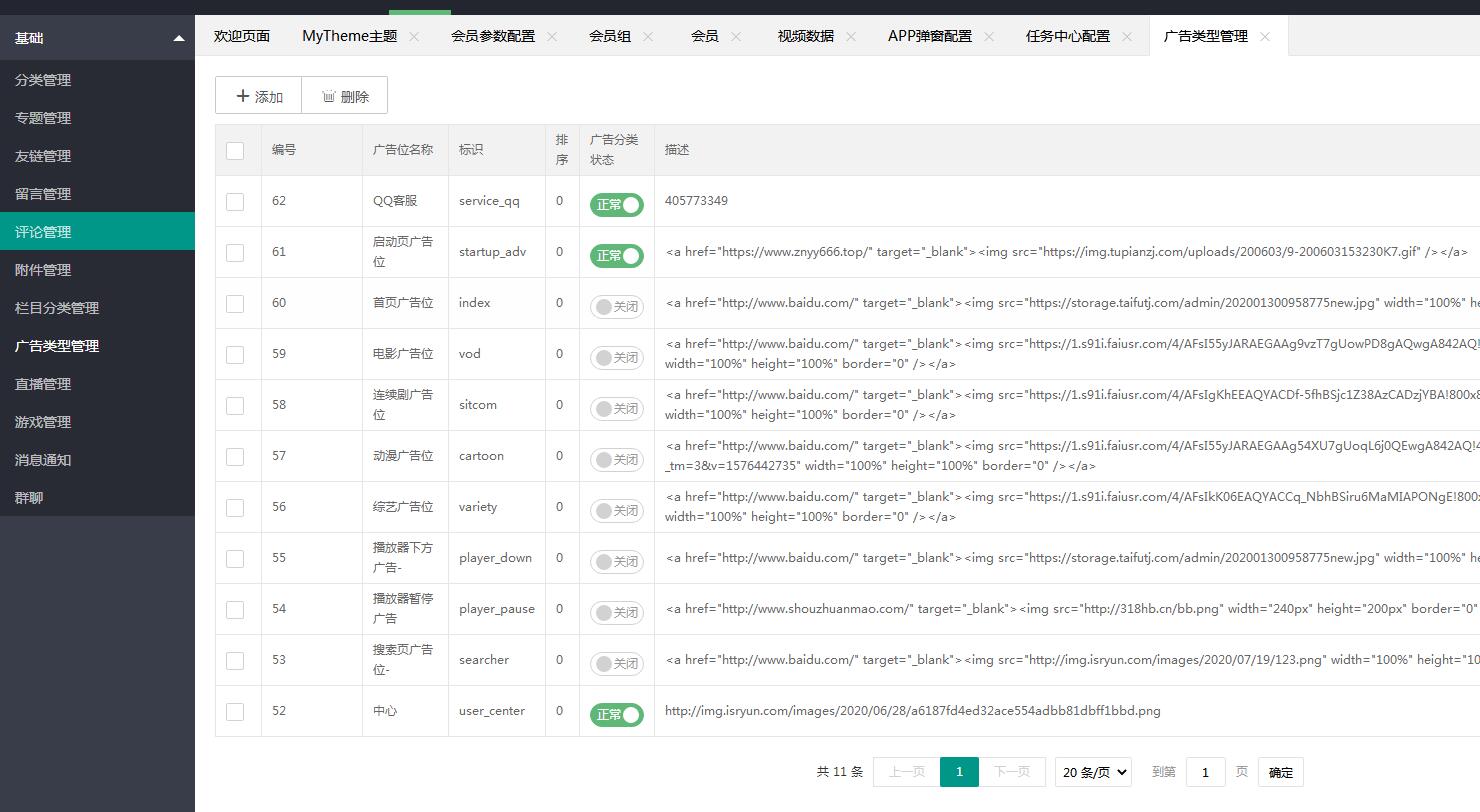Switch to the 会员参数配置 tab
The image size is (1480, 812).
point(493,36)
